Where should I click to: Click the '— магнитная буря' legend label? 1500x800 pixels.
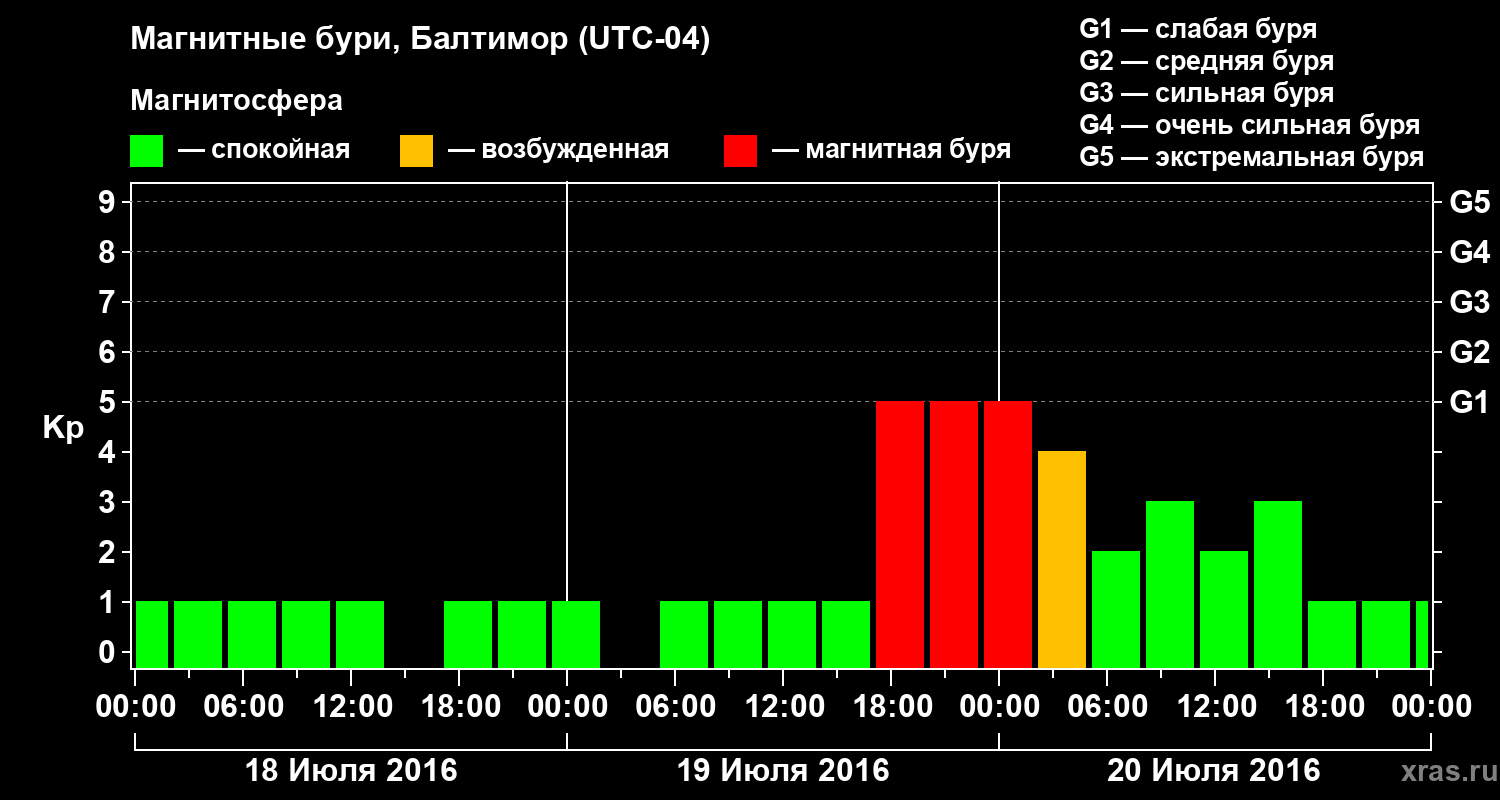891,150
